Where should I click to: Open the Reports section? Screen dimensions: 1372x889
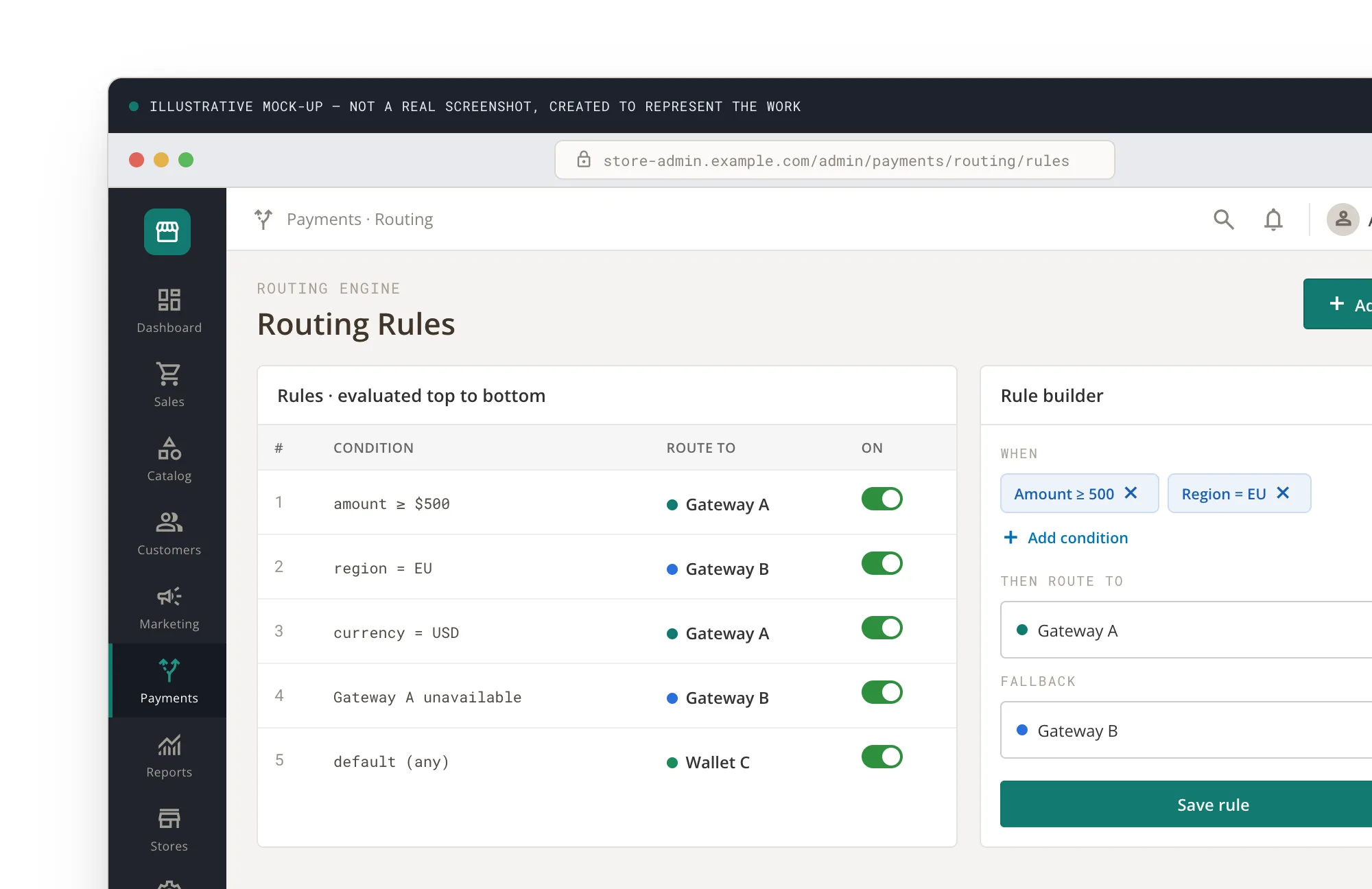point(169,755)
